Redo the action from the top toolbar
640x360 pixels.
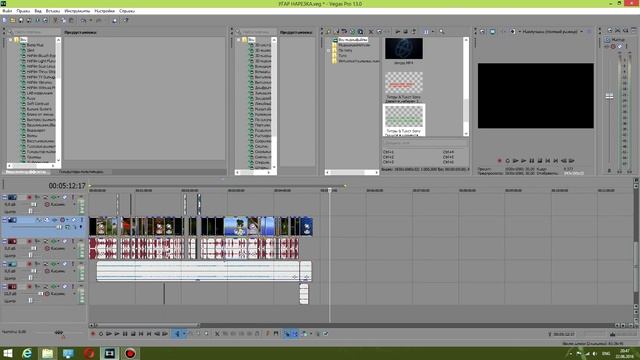98,20
